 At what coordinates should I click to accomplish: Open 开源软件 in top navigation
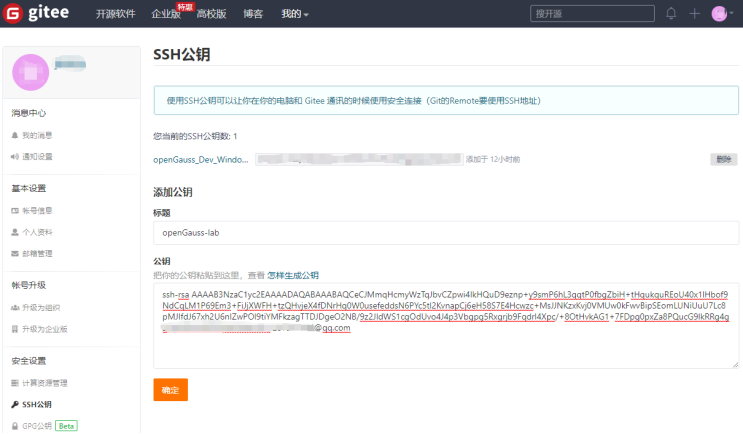pyautogui.click(x=116, y=14)
